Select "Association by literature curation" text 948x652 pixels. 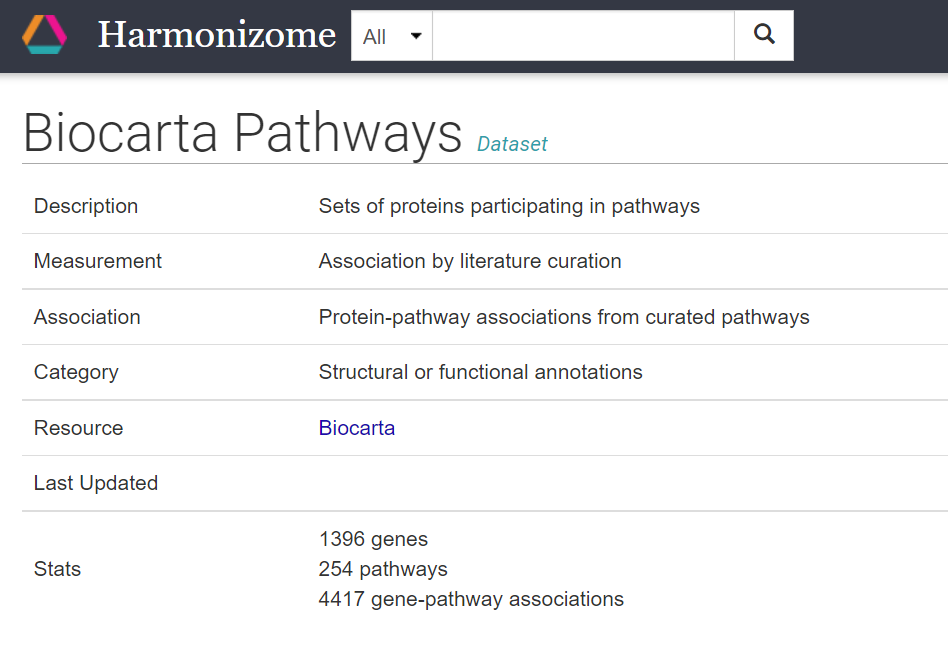click(x=470, y=261)
